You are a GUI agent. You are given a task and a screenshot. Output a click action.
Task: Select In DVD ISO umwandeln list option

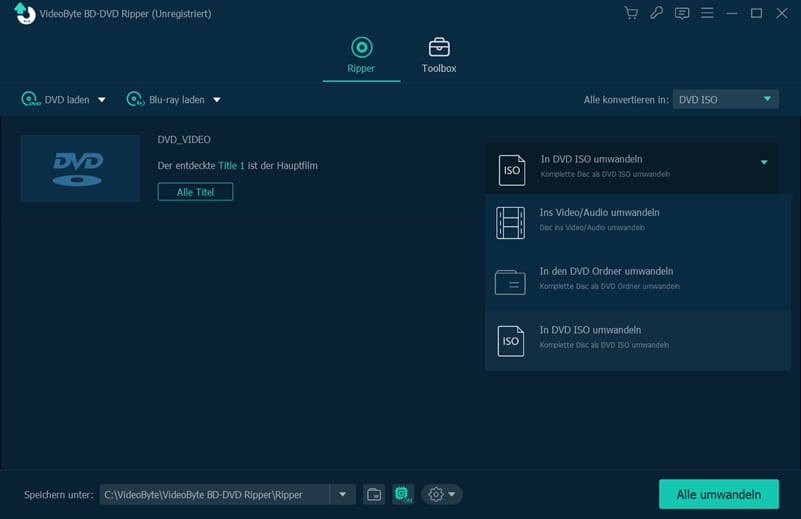[638, 341]
